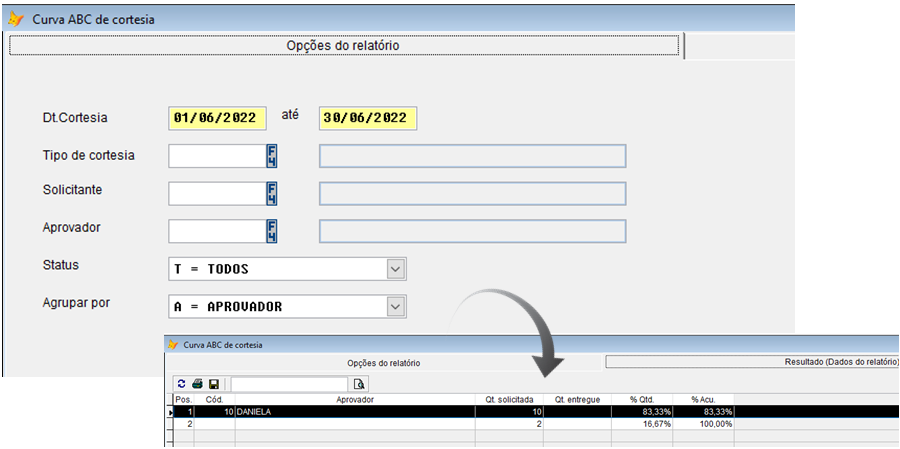Click the % Acu. column header
This screenshot has width=900, height=449.
tap(704, 399)
